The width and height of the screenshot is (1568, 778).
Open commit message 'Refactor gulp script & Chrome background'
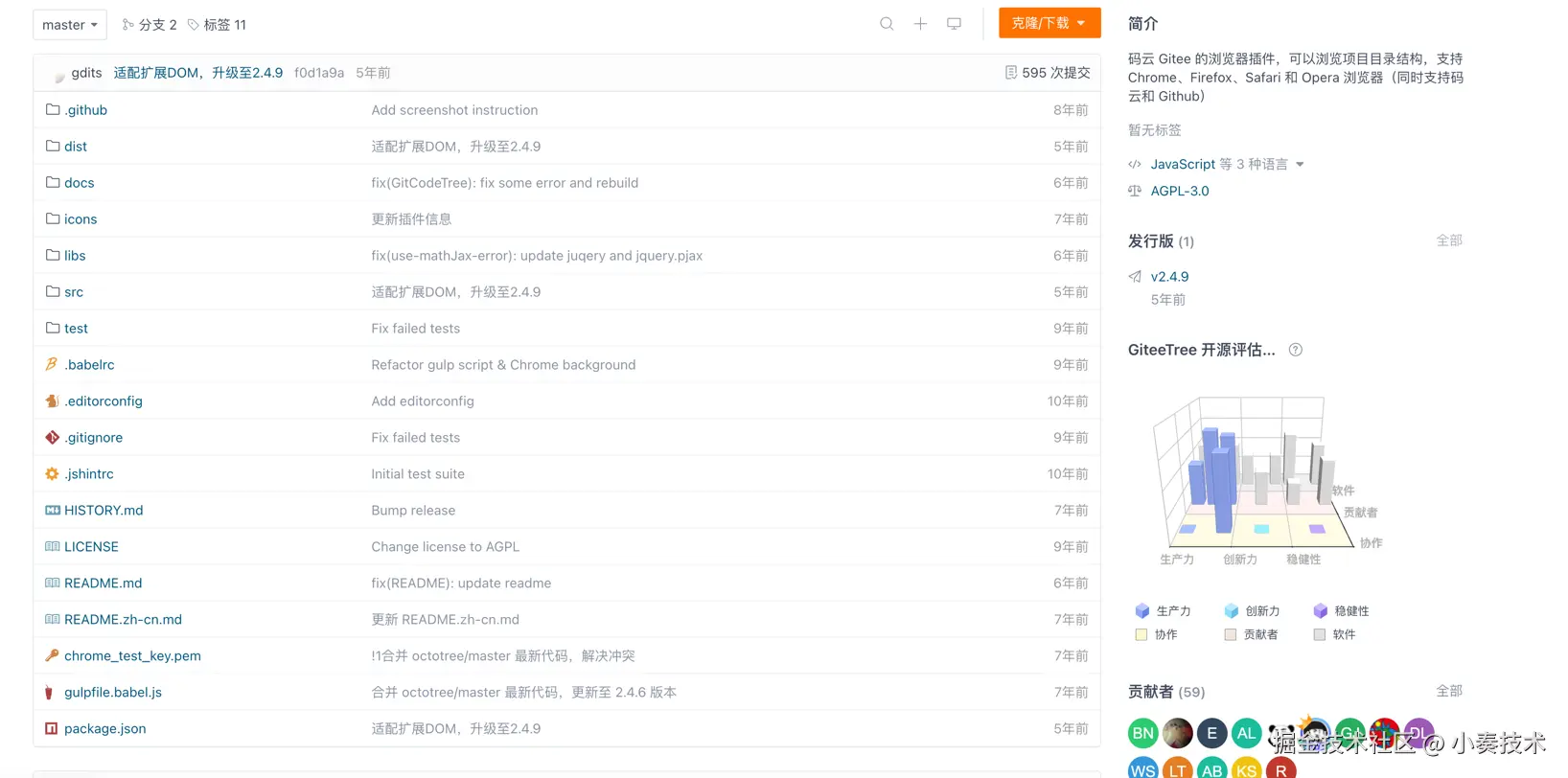click(x=503, y=365)
